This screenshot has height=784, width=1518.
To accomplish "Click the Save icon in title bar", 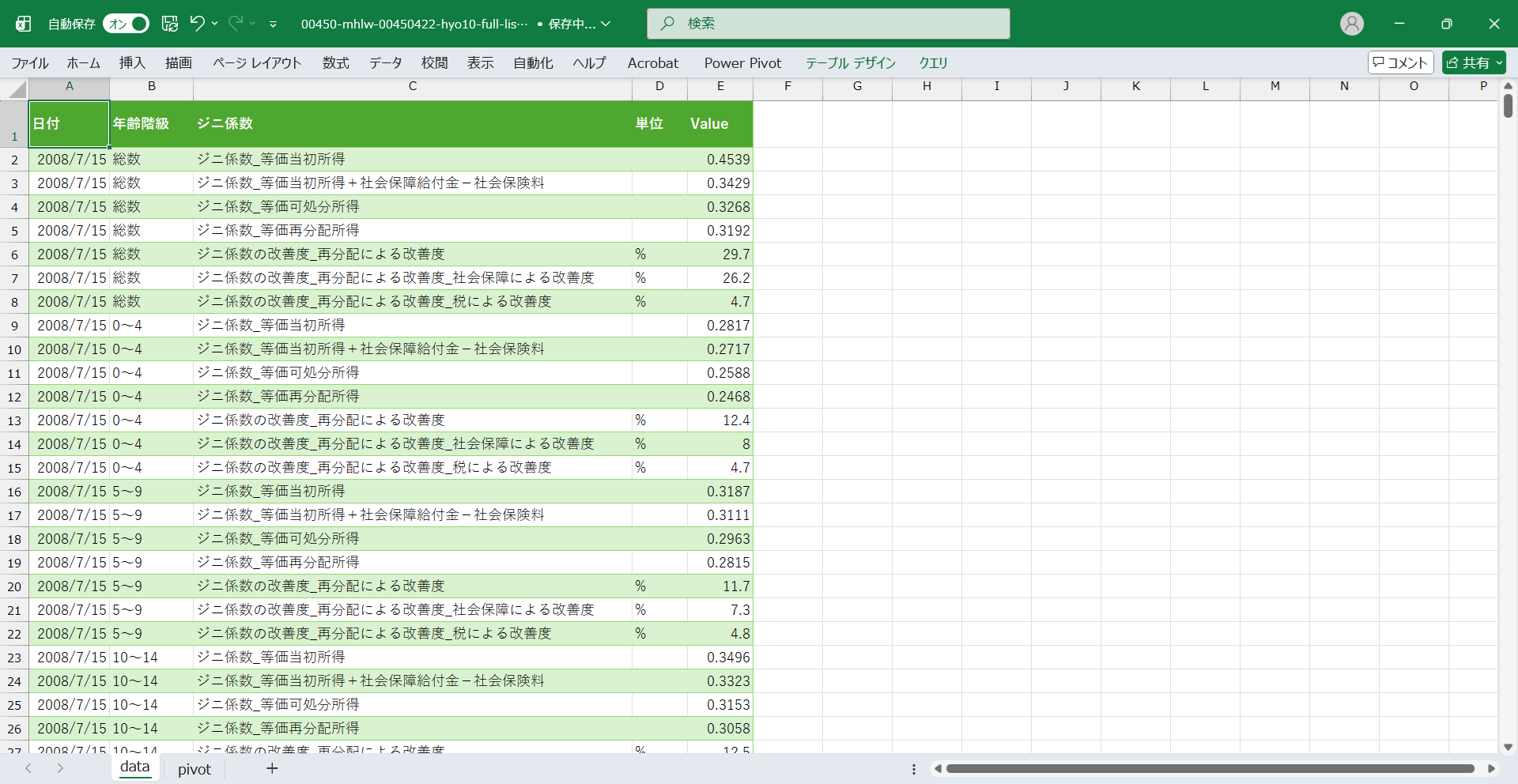I will coord(170,24).
